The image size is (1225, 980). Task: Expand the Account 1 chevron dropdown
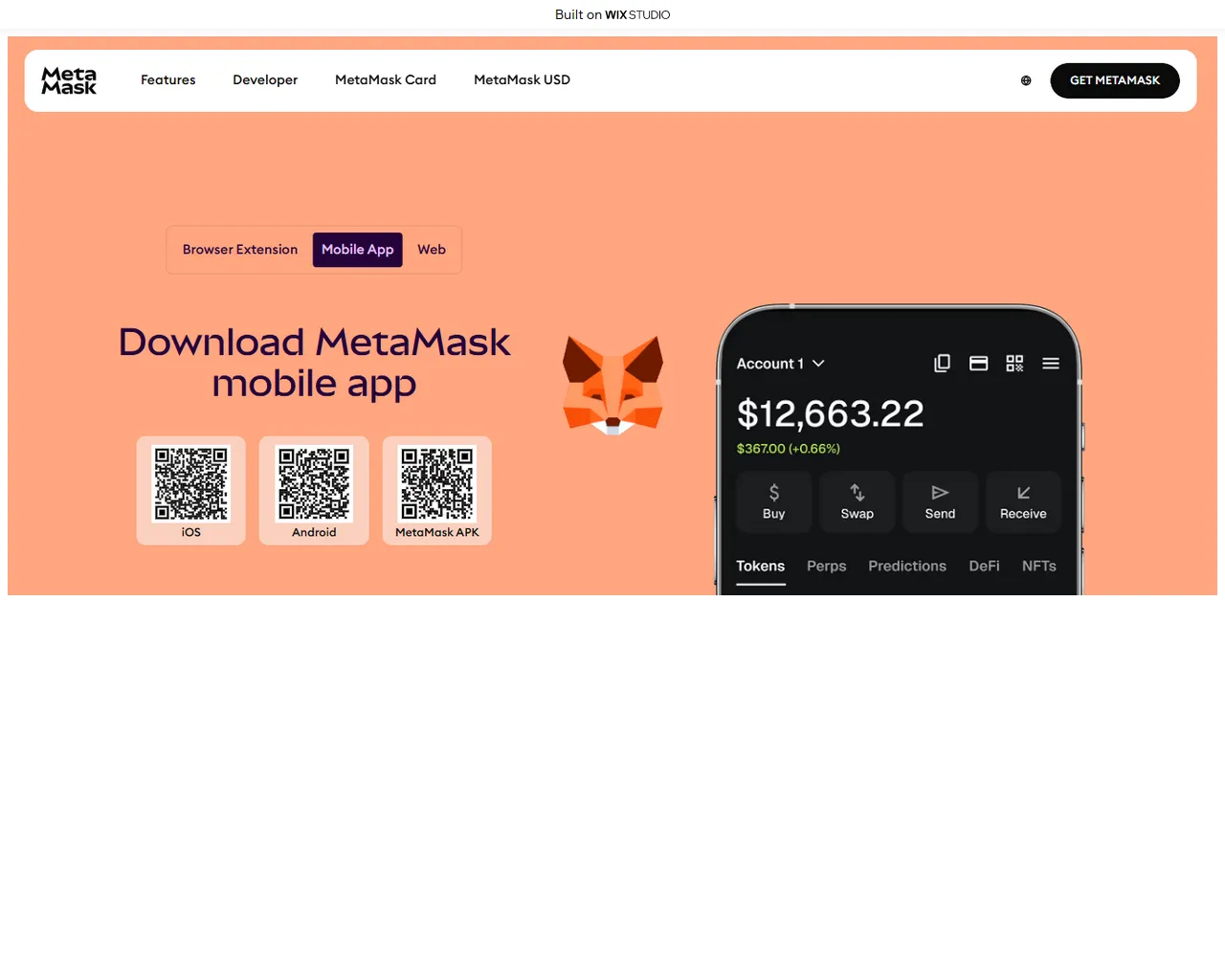[818, 364]
